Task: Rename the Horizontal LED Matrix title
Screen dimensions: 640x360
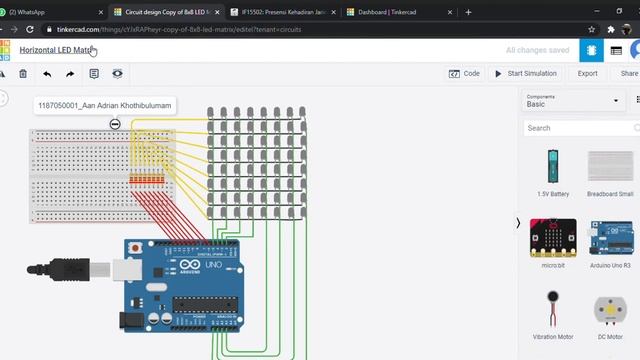Action: coord(56,50)
